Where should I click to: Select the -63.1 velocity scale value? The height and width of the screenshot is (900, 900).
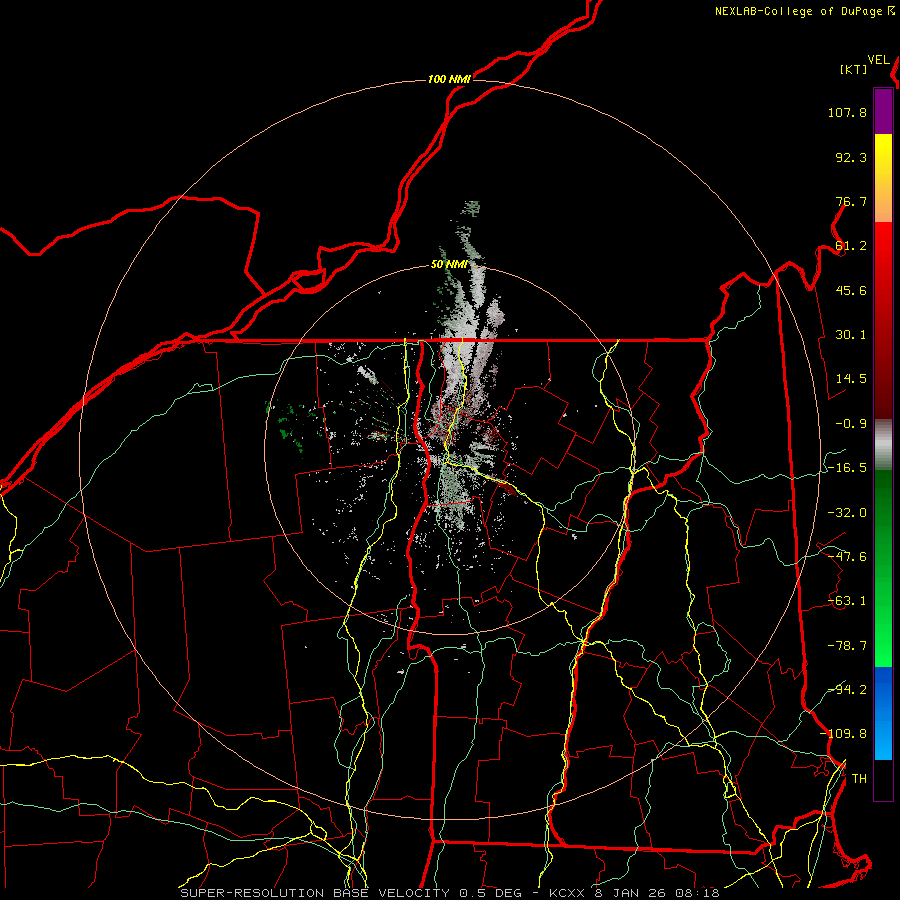tap(847, 601)
